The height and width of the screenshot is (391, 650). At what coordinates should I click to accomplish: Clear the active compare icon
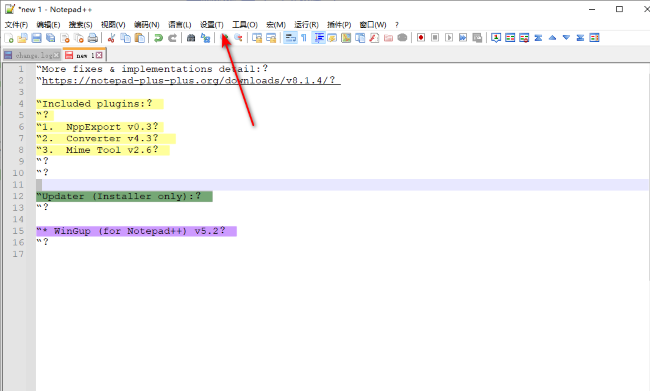point(524,38)
